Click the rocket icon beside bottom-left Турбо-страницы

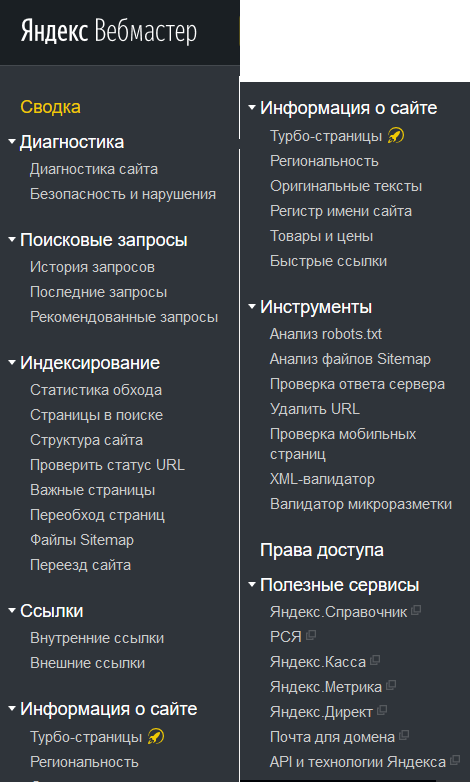click(x=156, y=737)
